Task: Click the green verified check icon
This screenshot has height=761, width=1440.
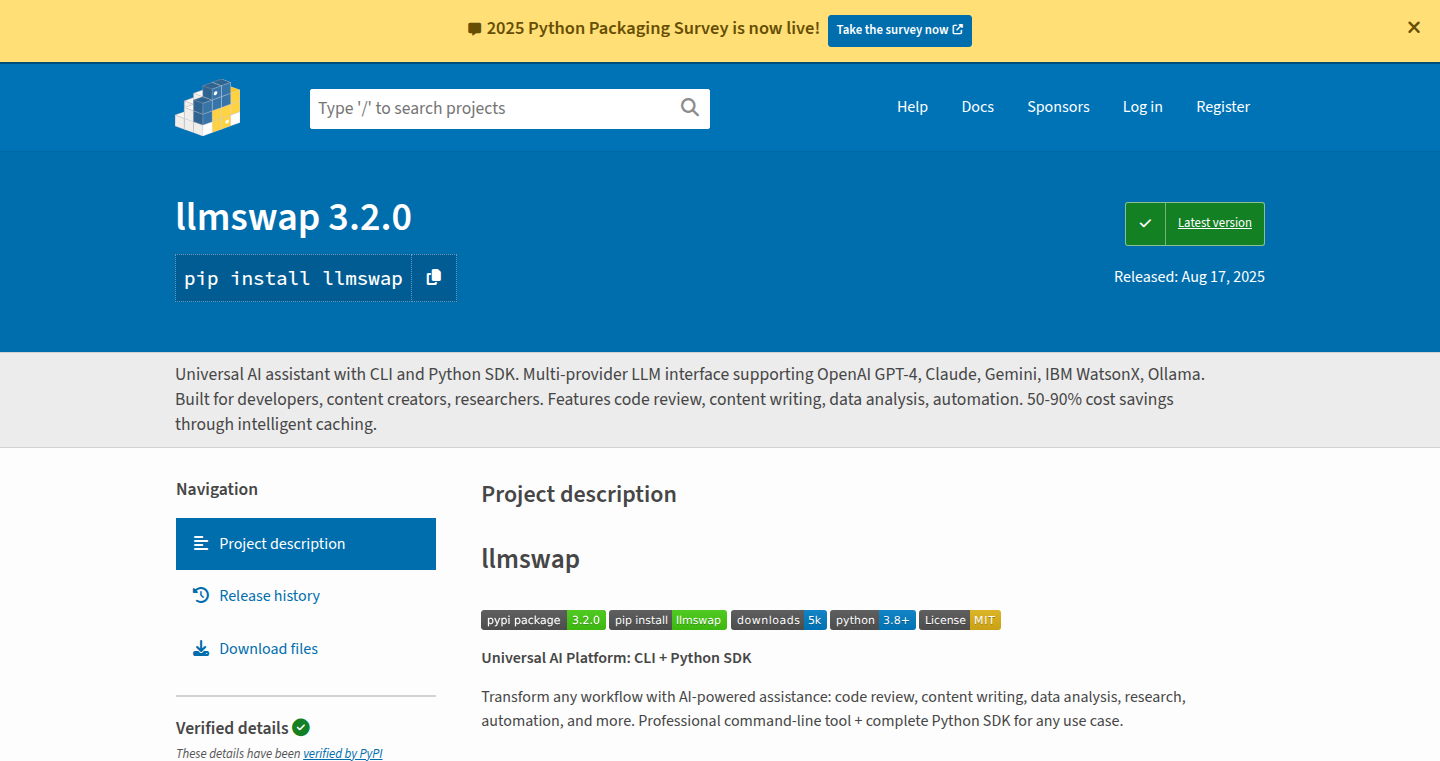Action: point(301,727)
